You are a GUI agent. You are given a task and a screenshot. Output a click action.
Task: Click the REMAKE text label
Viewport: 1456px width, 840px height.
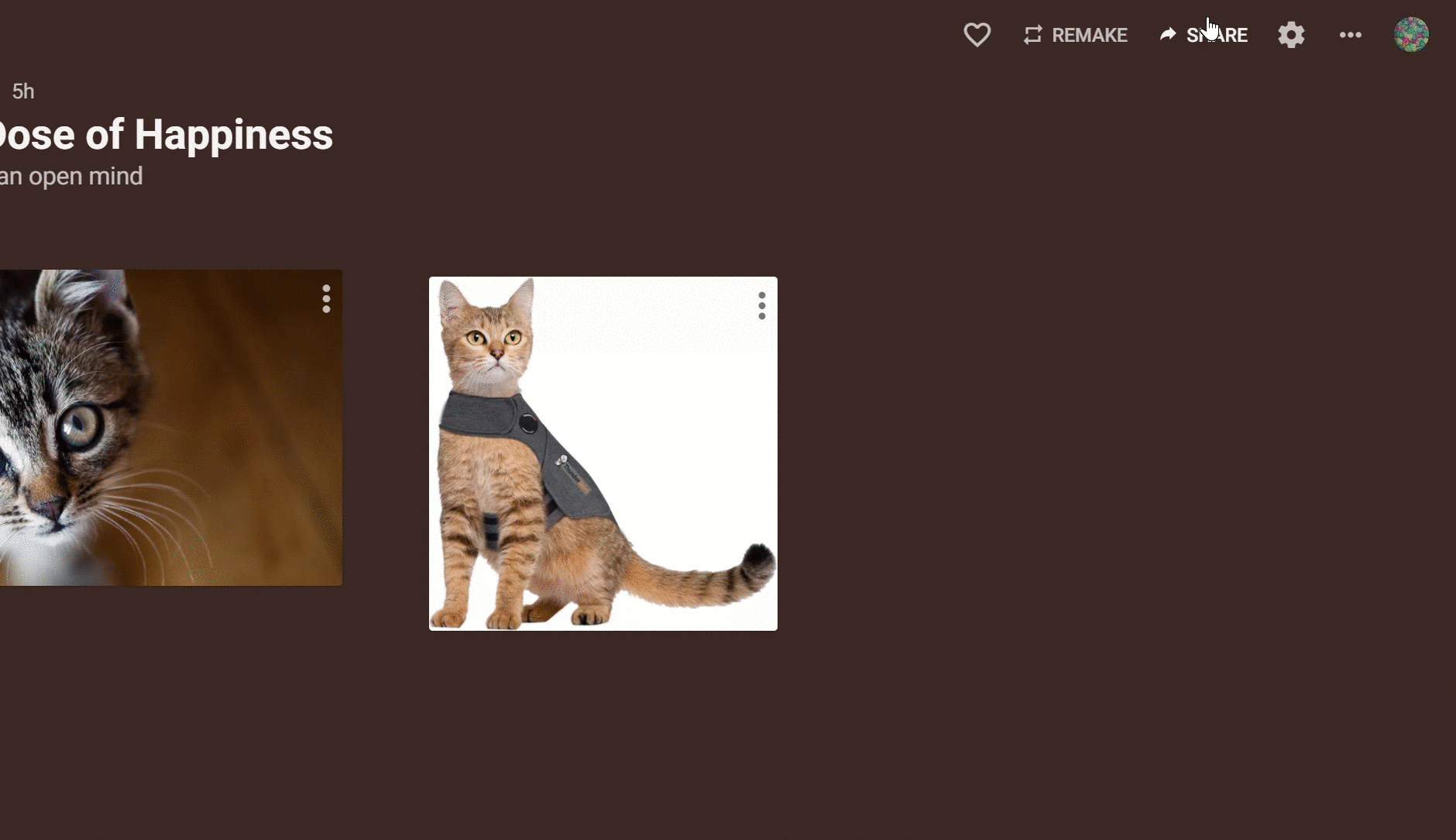(1089, 35)
